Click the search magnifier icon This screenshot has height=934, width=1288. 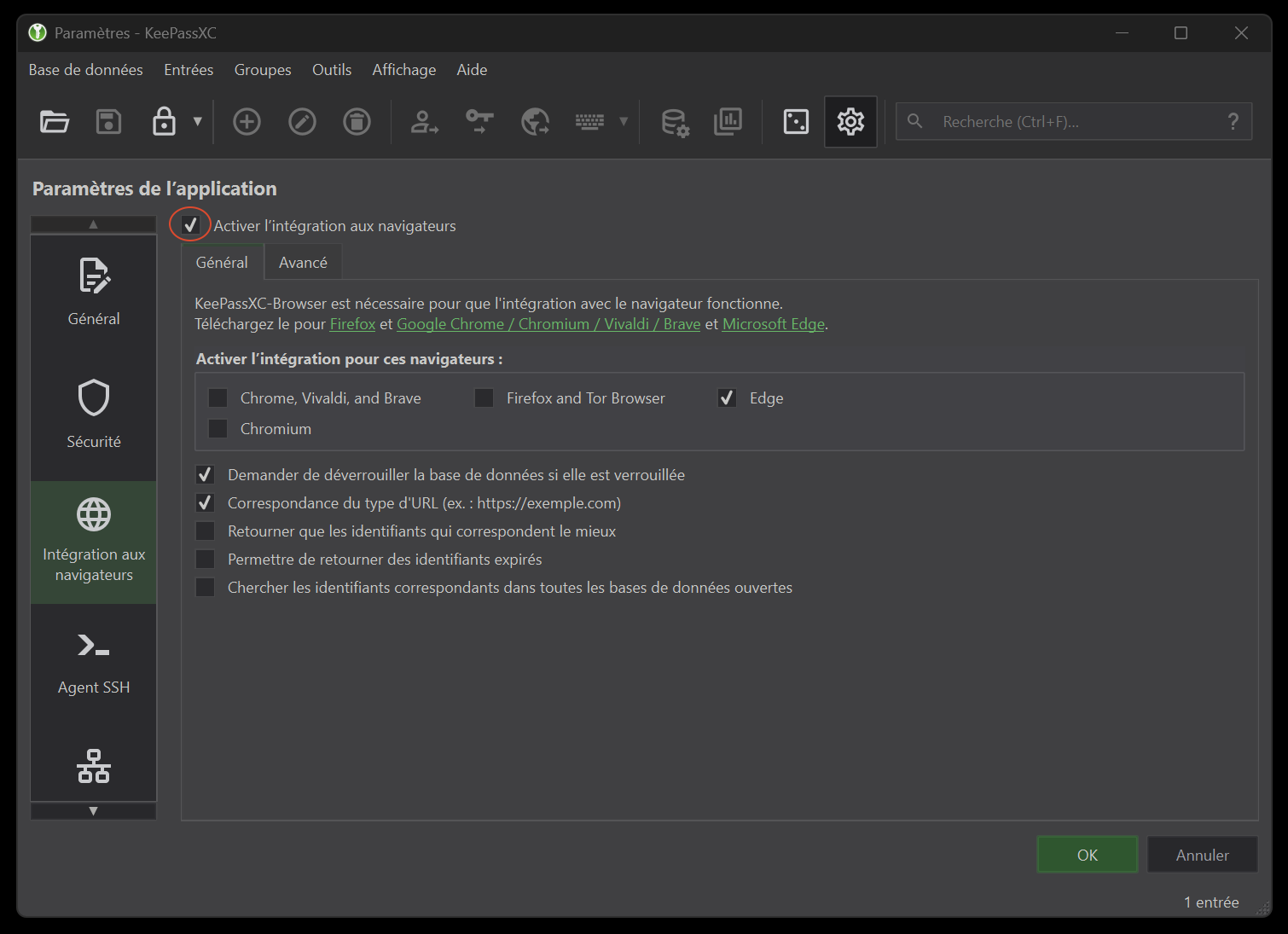tap(915, 121)
